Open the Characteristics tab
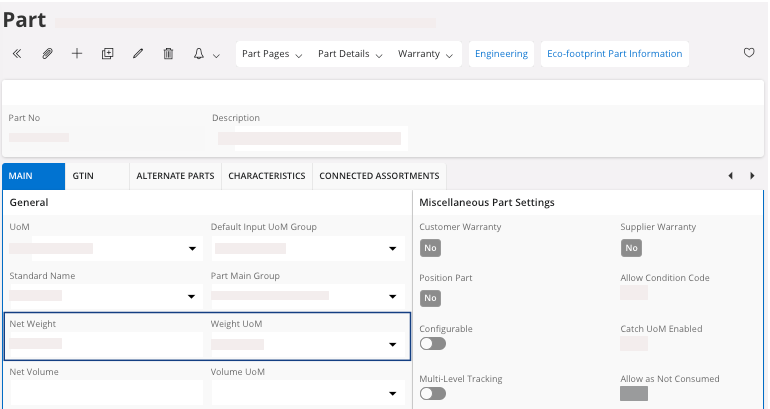The image size is (770, 409). [x=266, y=176]
